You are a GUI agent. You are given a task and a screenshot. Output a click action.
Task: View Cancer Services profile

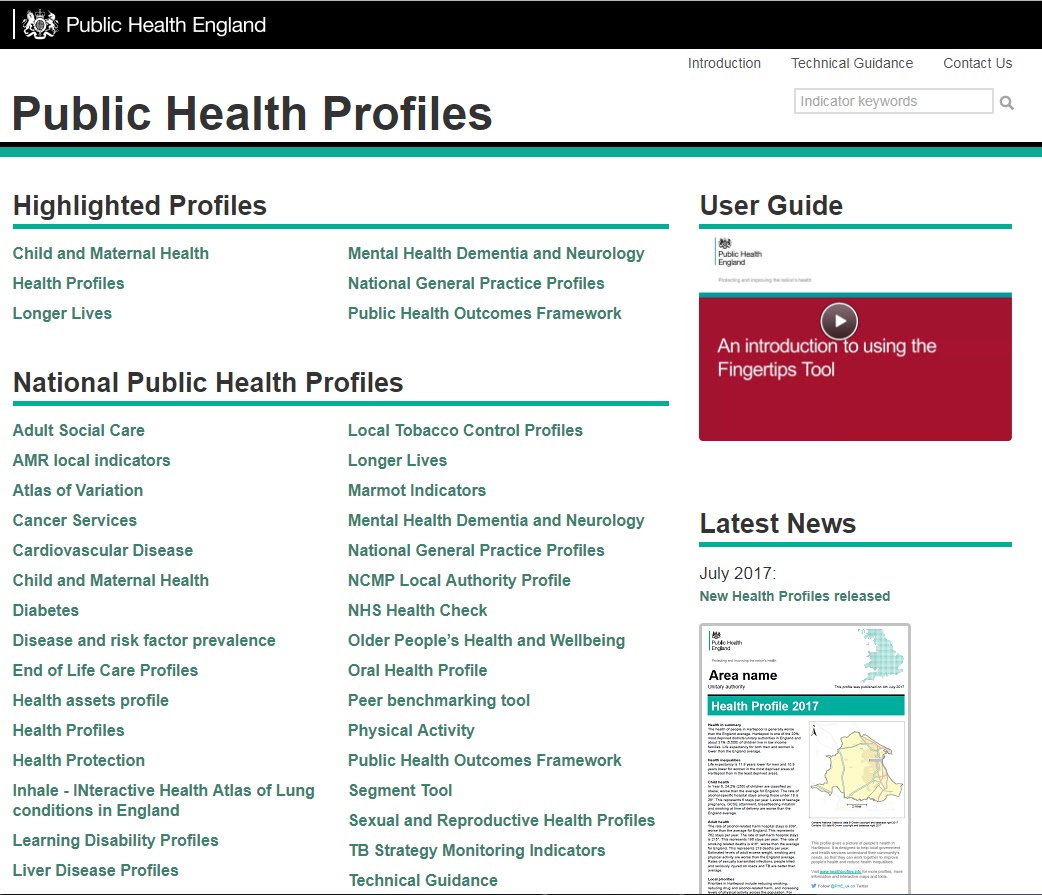[74, 520]
